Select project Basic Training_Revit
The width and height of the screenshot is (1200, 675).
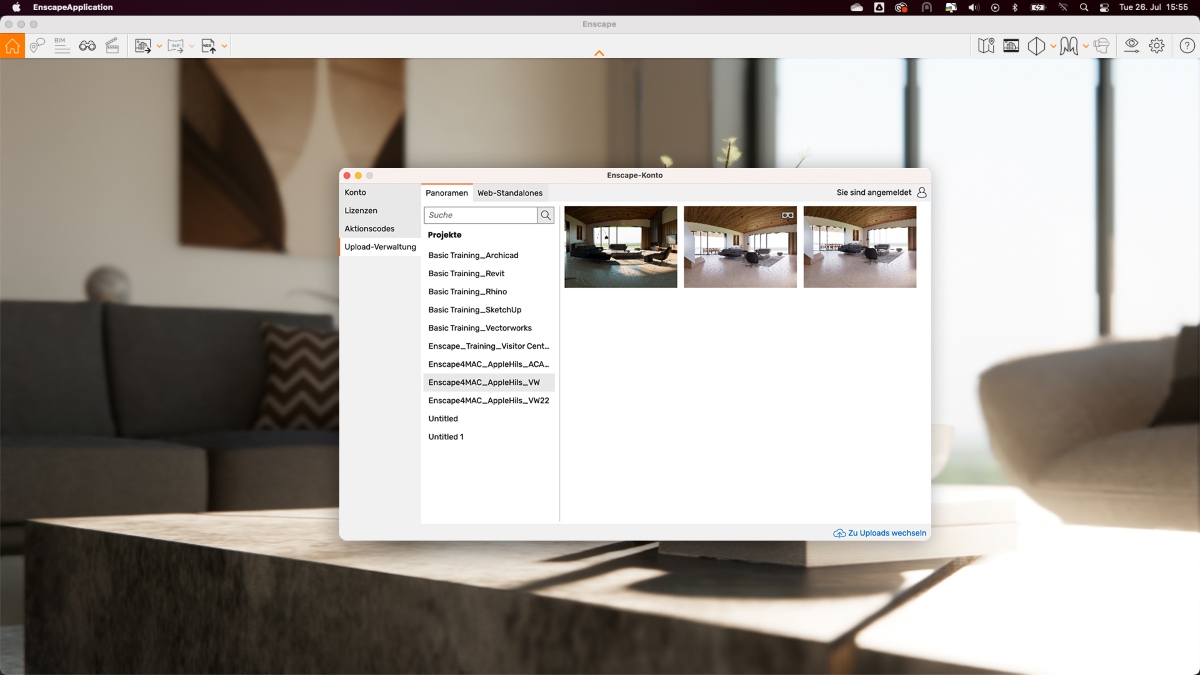coord(489,274)
